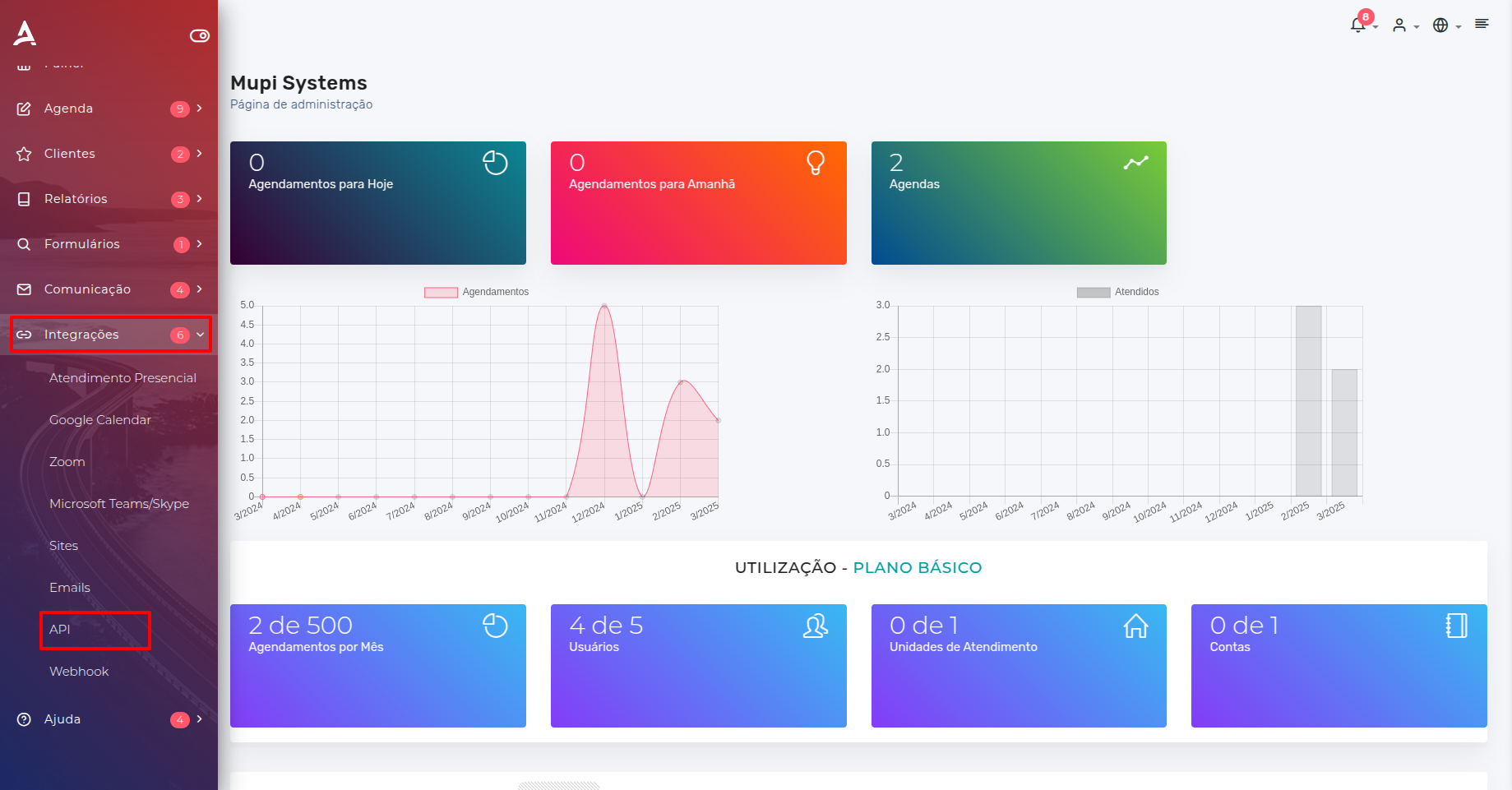The height and width of the screenshot is (790, 1512).
Task: Toggle the sidebar pin switch
Action: tap(199, 35)
